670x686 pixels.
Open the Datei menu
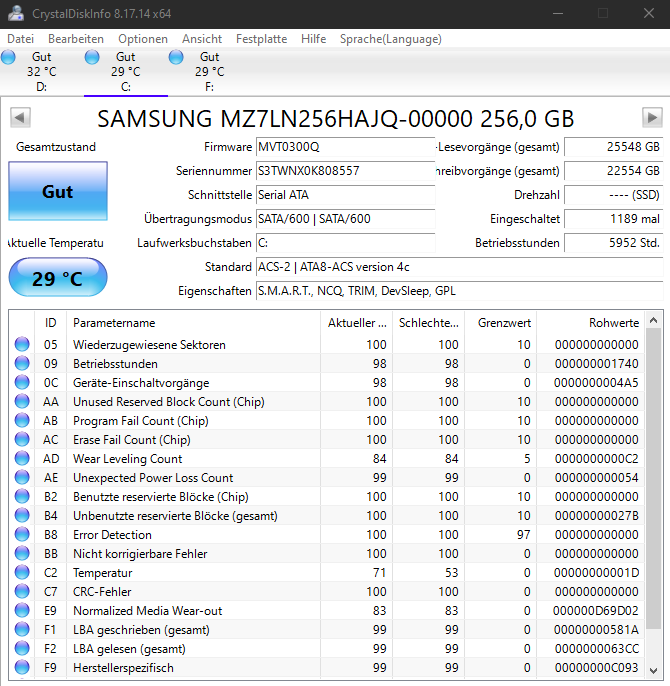coord(21,39)
